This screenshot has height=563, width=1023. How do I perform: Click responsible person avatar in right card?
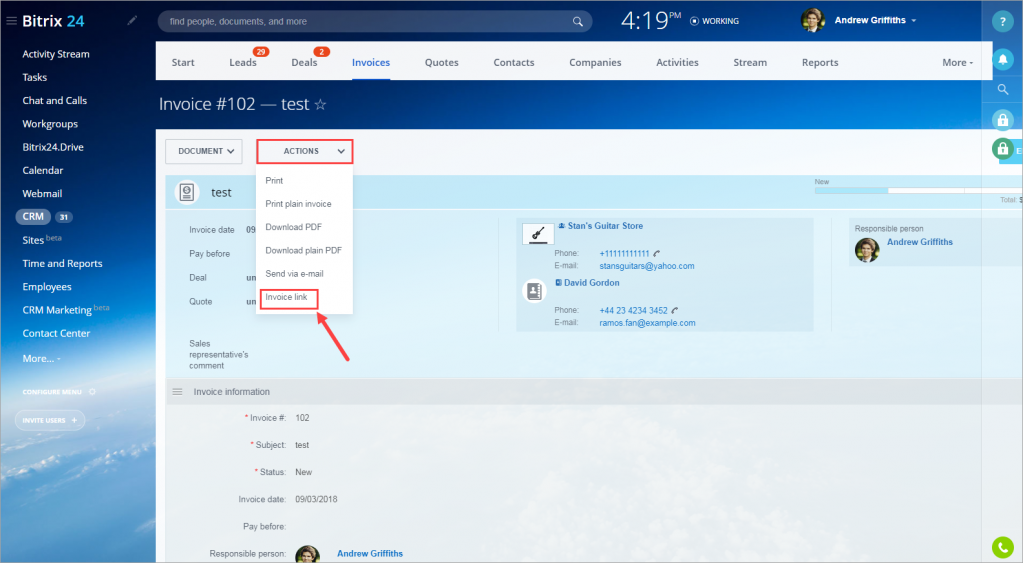coord(867,250)
